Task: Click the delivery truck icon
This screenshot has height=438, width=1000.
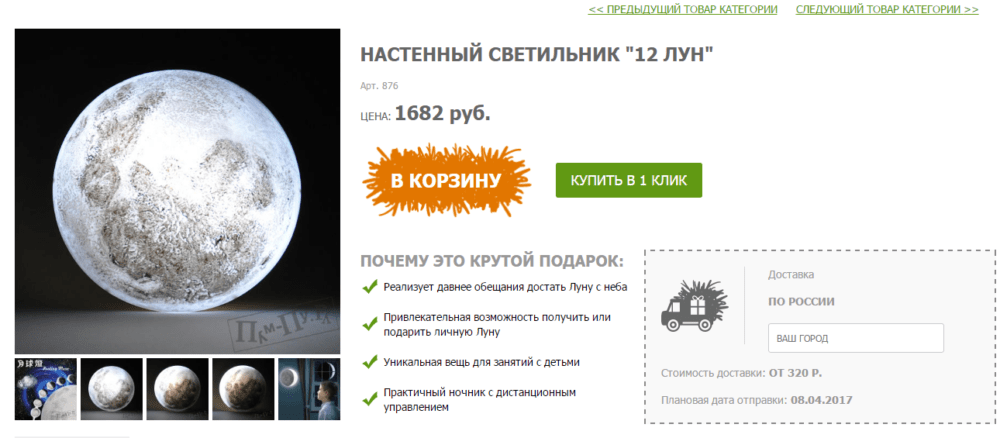Action: pos(695,305)
